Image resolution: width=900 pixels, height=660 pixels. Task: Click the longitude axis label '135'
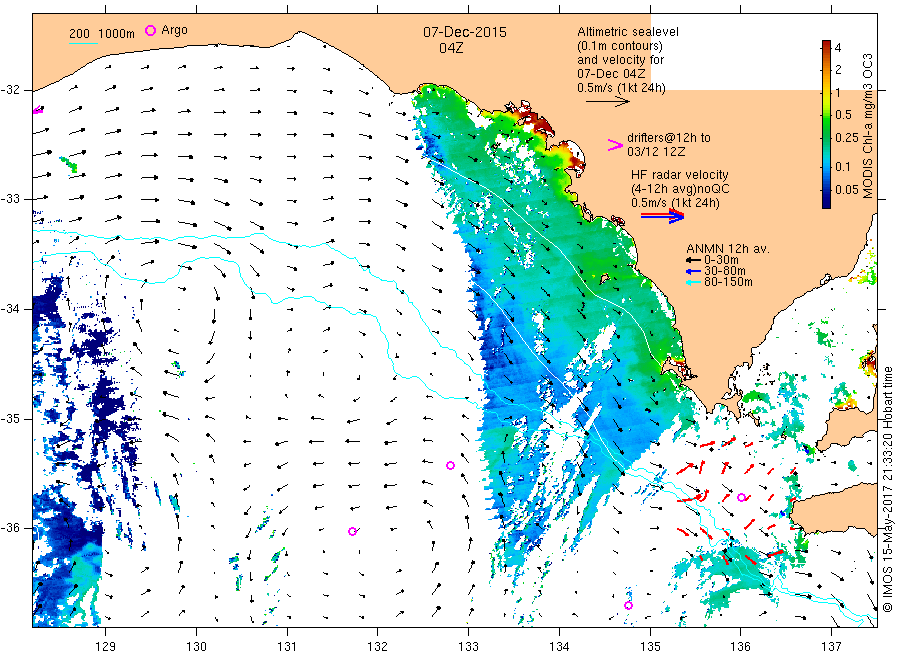[x=650, y=647]
